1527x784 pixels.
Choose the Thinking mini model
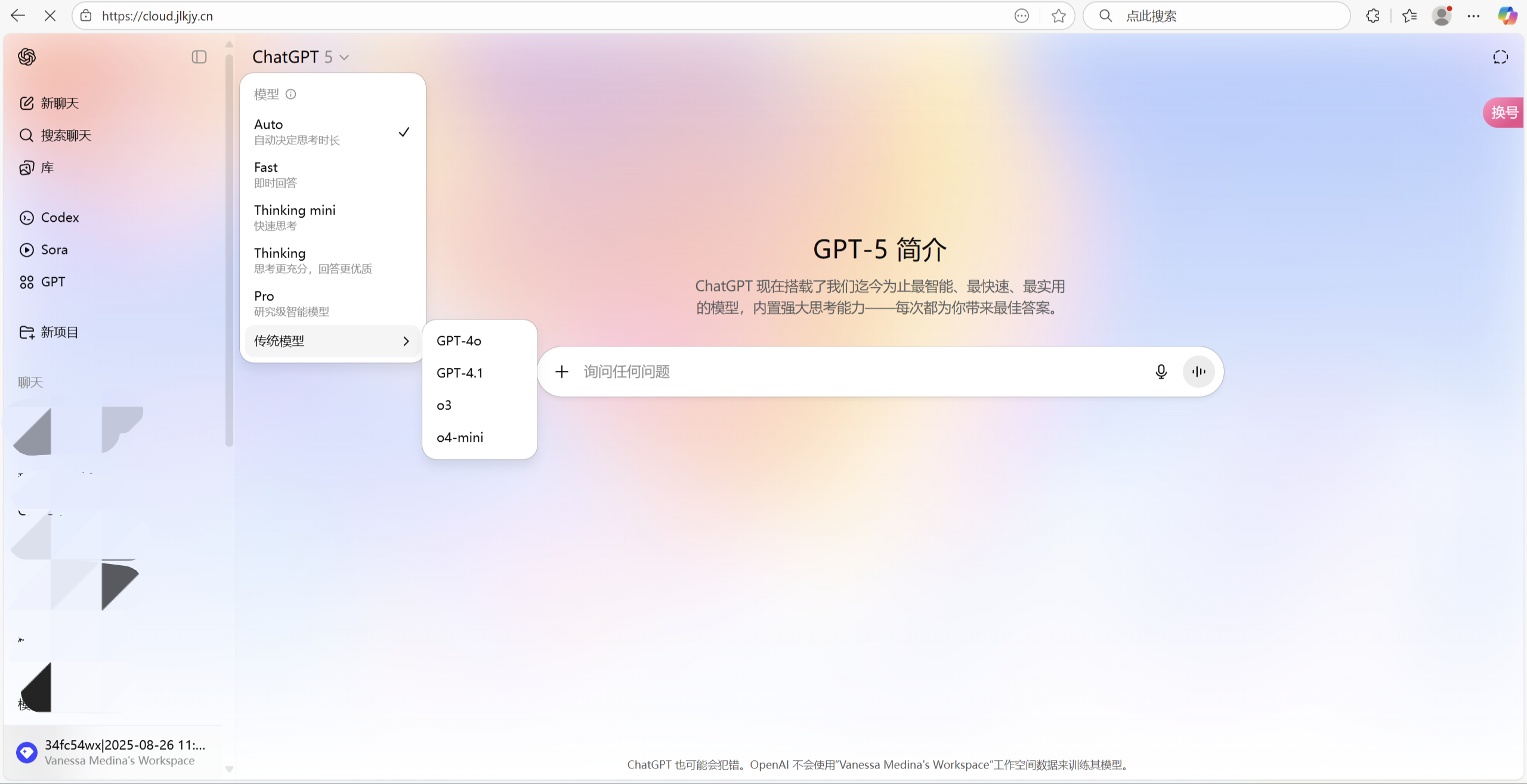coord(332,218)
